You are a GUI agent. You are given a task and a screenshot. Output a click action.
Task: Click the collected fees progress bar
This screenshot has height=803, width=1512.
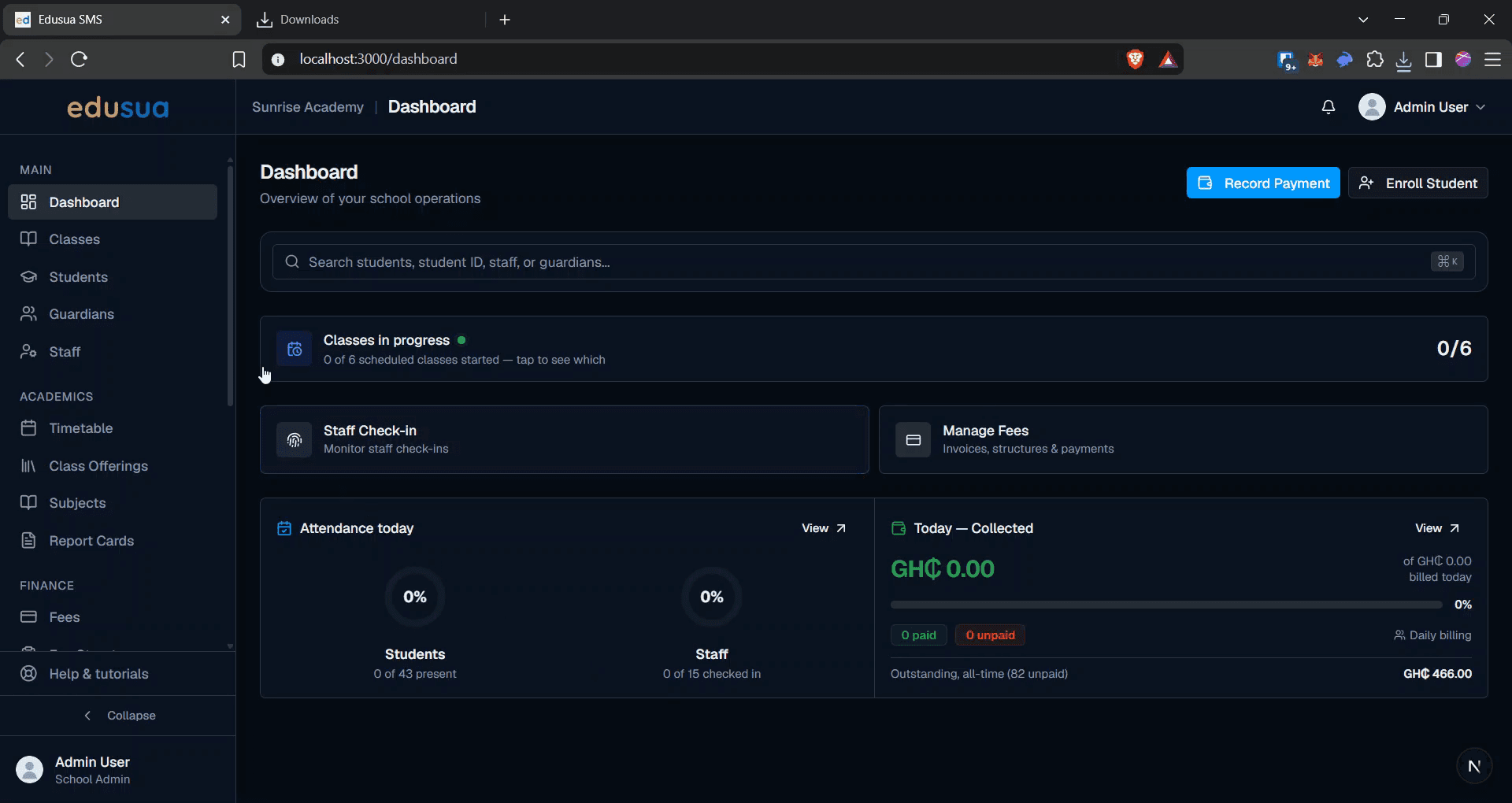(1165, 605)
